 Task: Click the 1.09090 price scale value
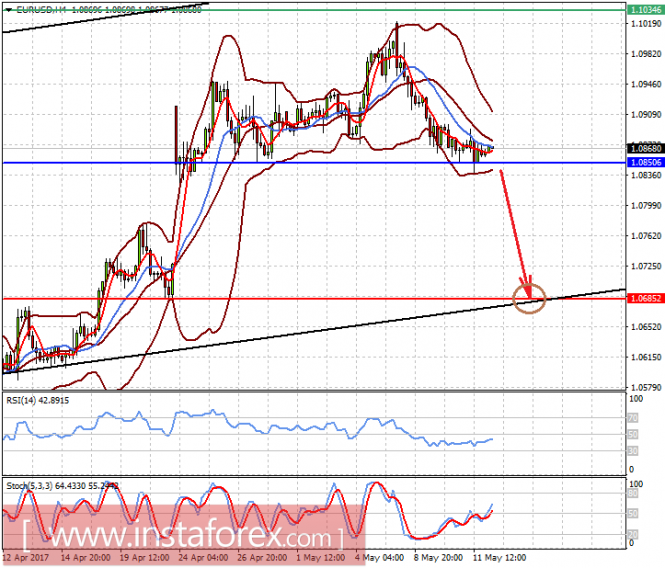tap(646, 115)
